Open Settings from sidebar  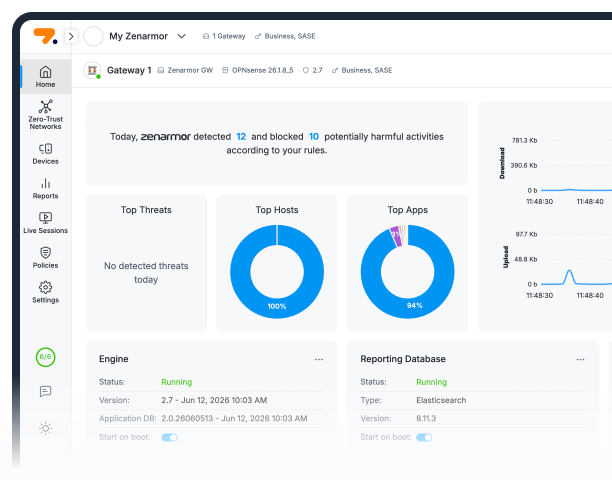coord(45,292)
